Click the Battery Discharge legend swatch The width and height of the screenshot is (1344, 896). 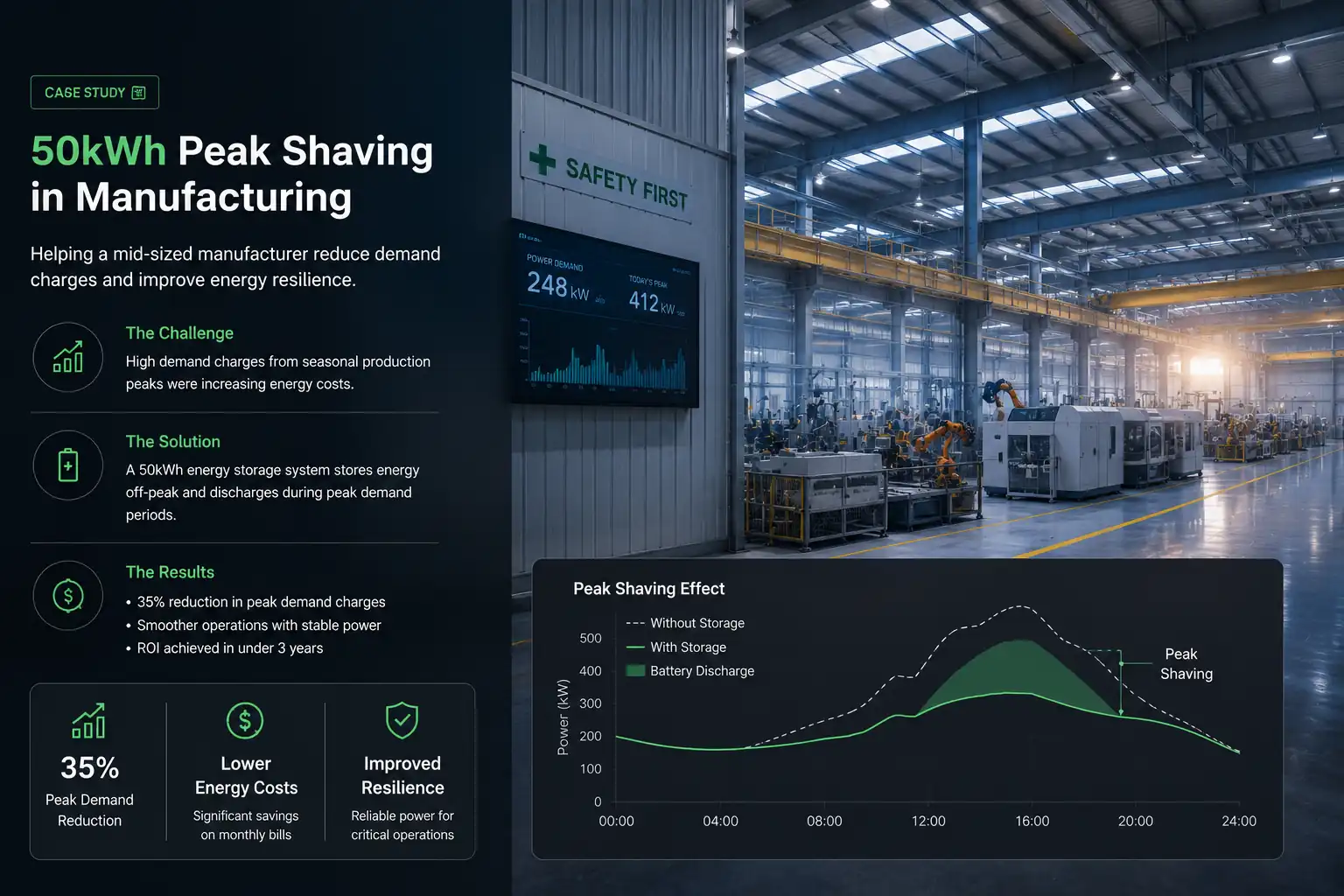tap(636, 671)
